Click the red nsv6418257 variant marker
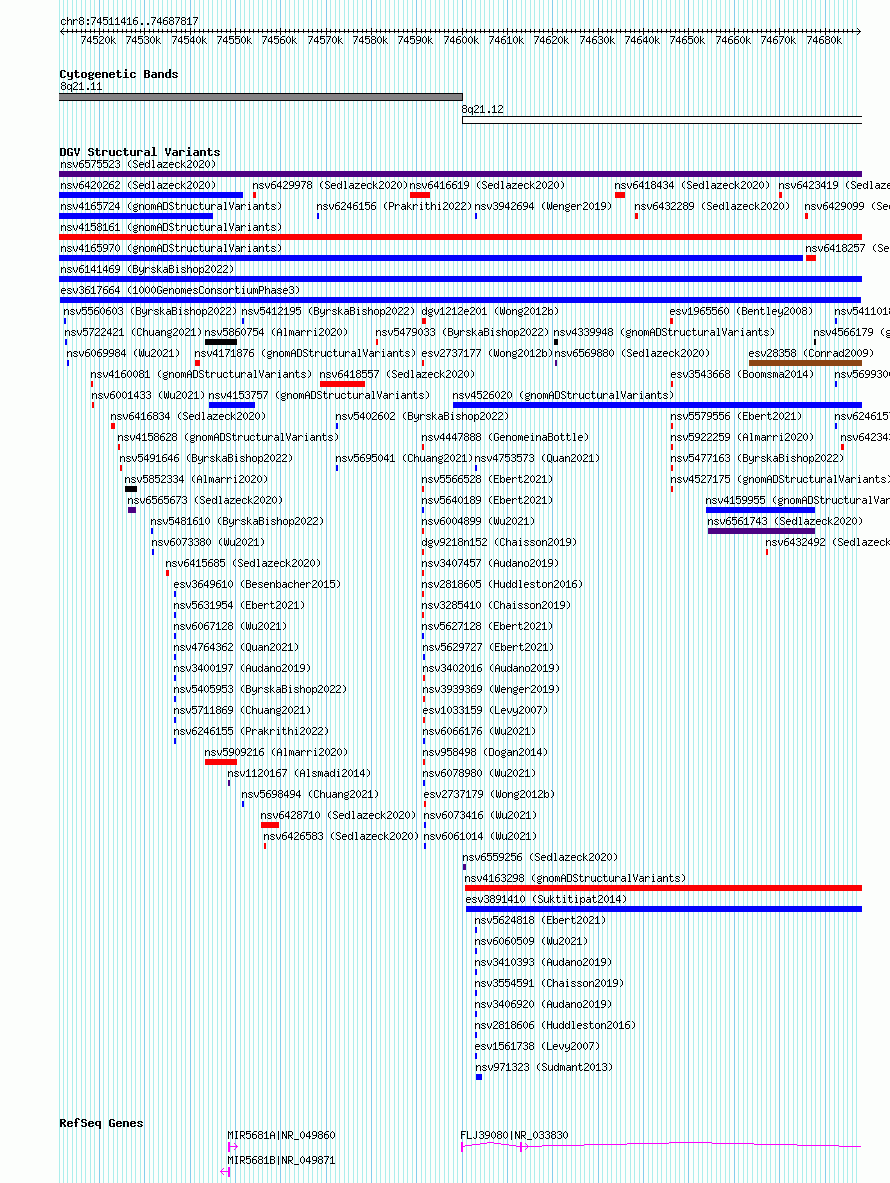 (x=811, y=258)
